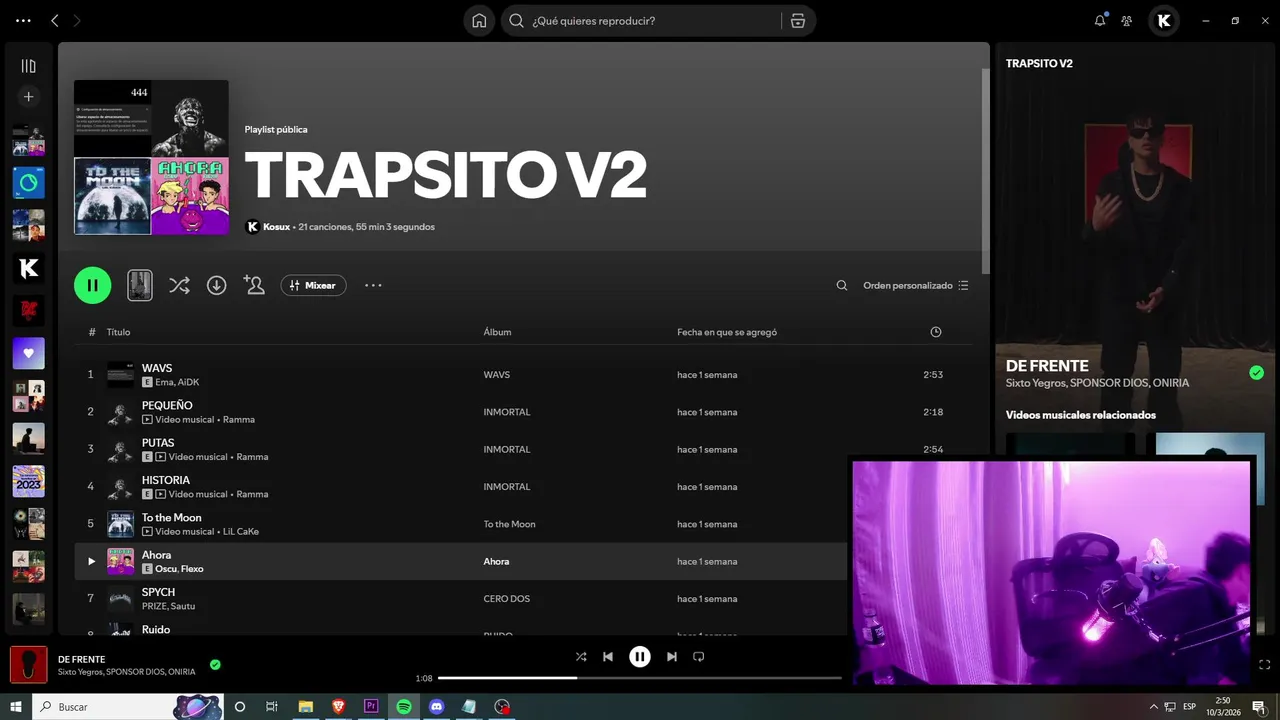This screenshot has height=720, width=1280.
Task: Sort by Fecha en que se agregó
Action: (727, 332)
